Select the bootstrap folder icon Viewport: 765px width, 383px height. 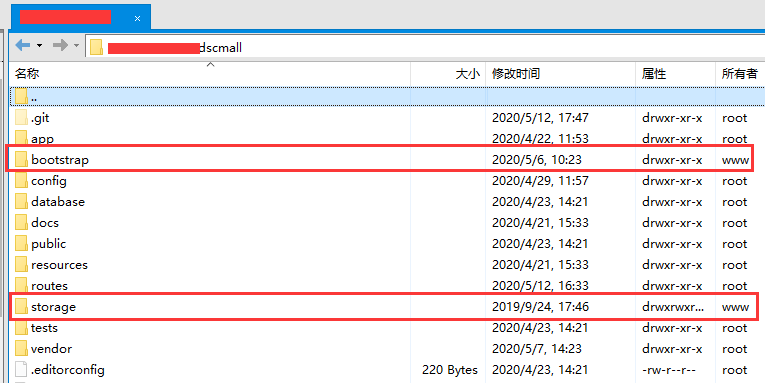[x=21, y=159]
